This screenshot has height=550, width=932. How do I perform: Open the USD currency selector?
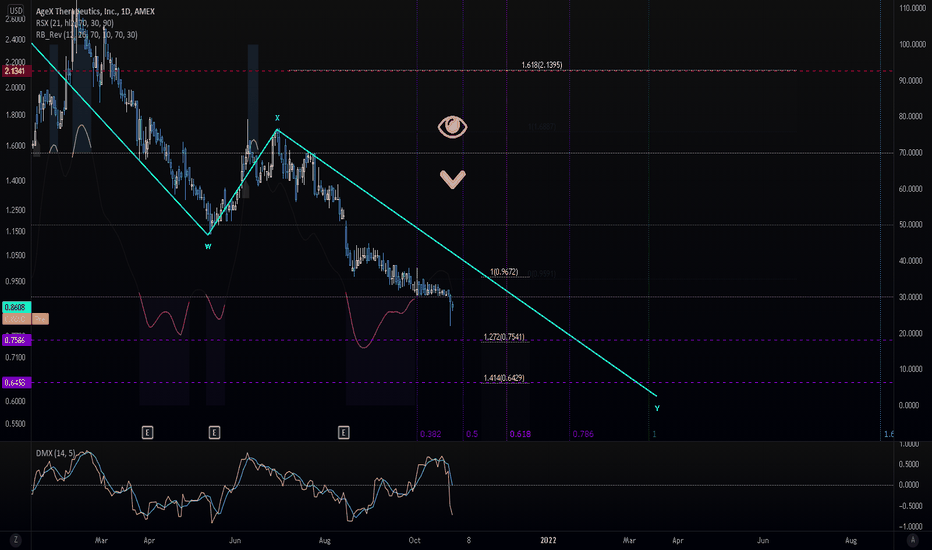pyautogui.click(x=16, y=11)
